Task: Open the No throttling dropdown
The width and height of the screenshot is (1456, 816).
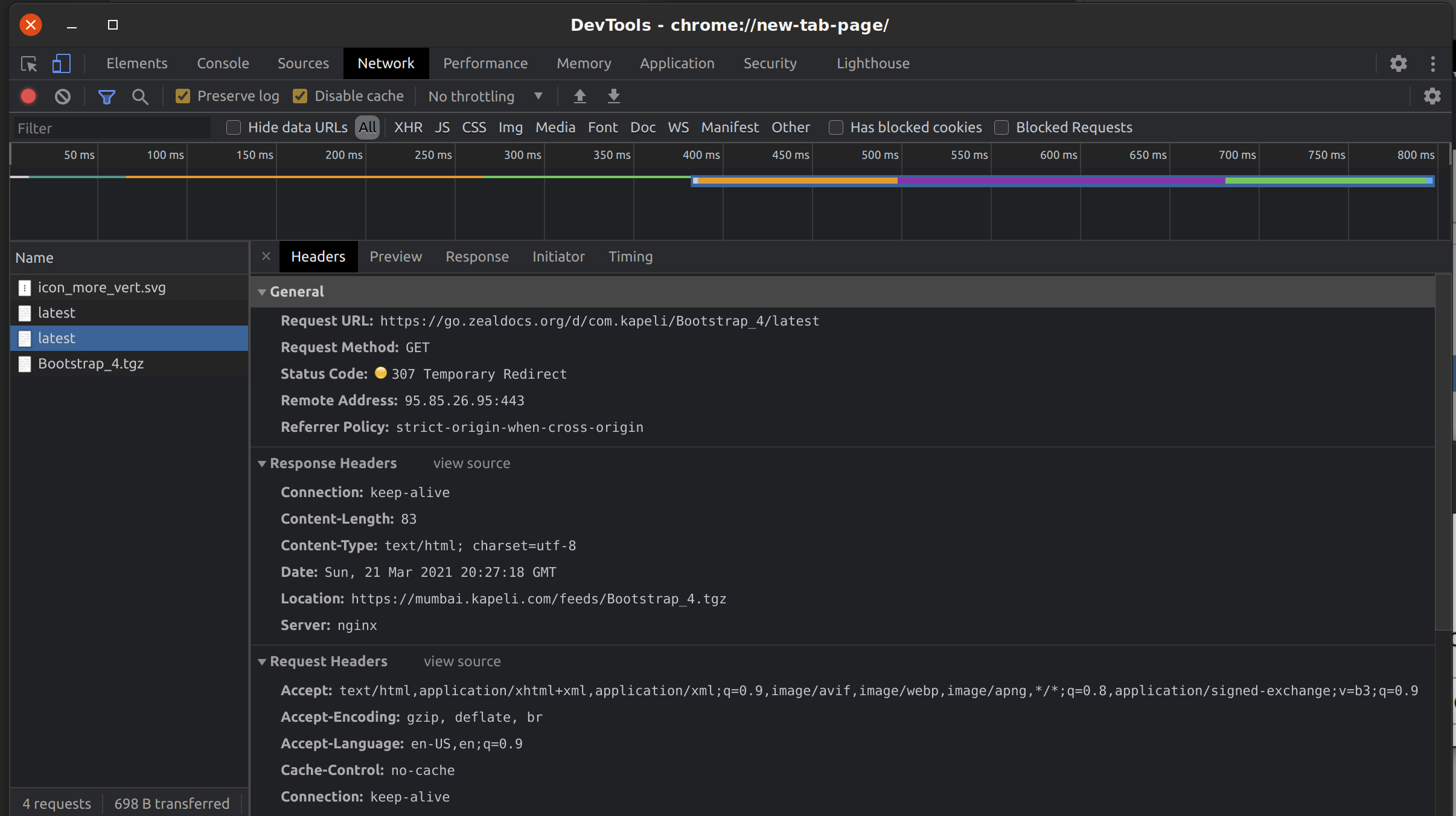Action: pyautogui.click(x=484, y=96)
